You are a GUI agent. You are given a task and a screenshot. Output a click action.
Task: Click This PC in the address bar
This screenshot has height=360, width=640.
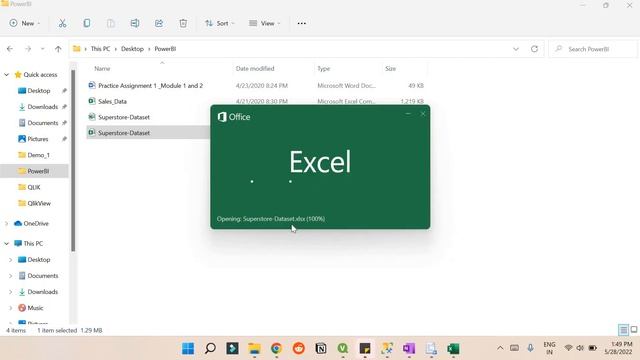[100, 49]
